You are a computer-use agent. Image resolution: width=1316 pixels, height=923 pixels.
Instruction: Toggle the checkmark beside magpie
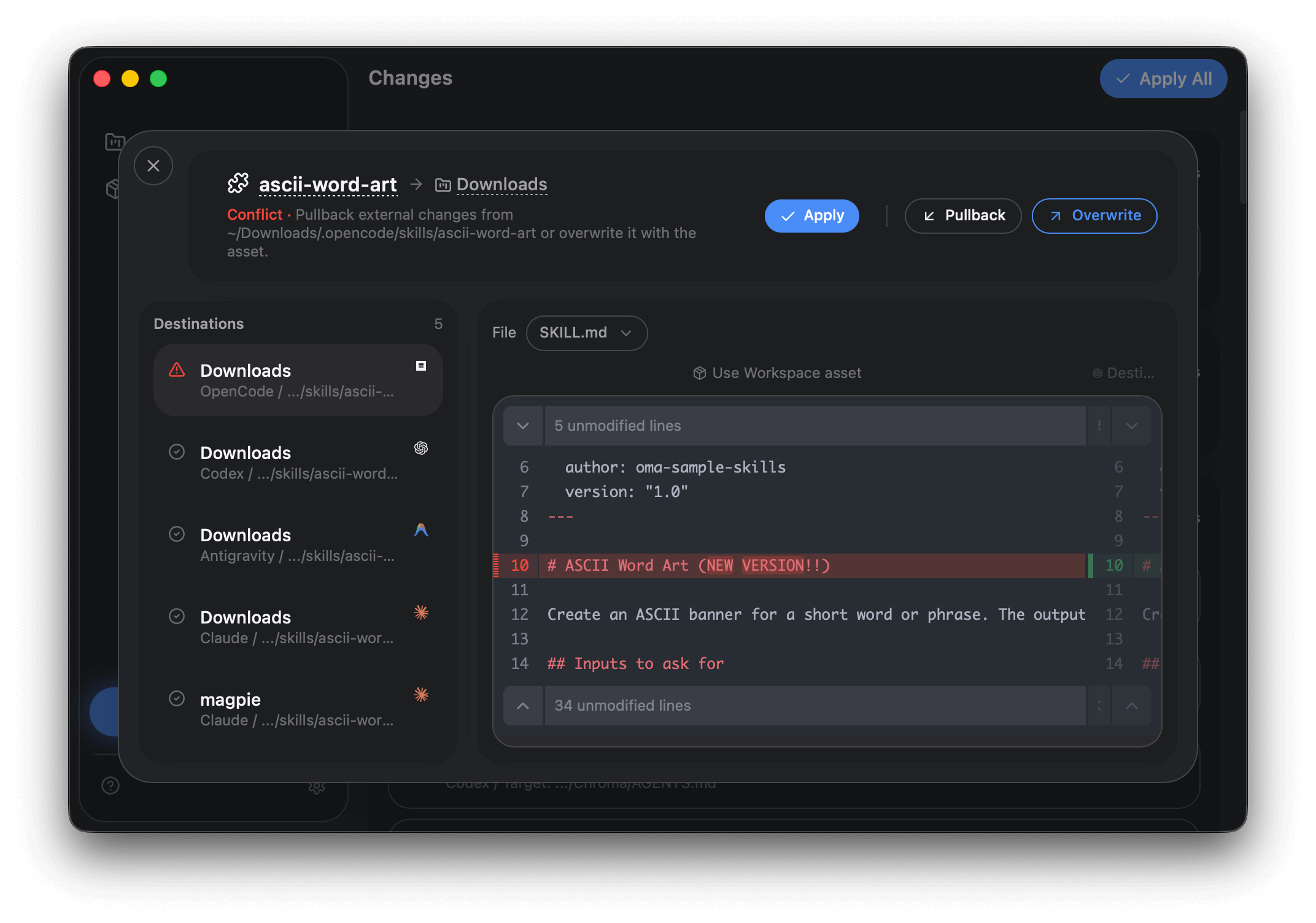(x=177, y=698)
